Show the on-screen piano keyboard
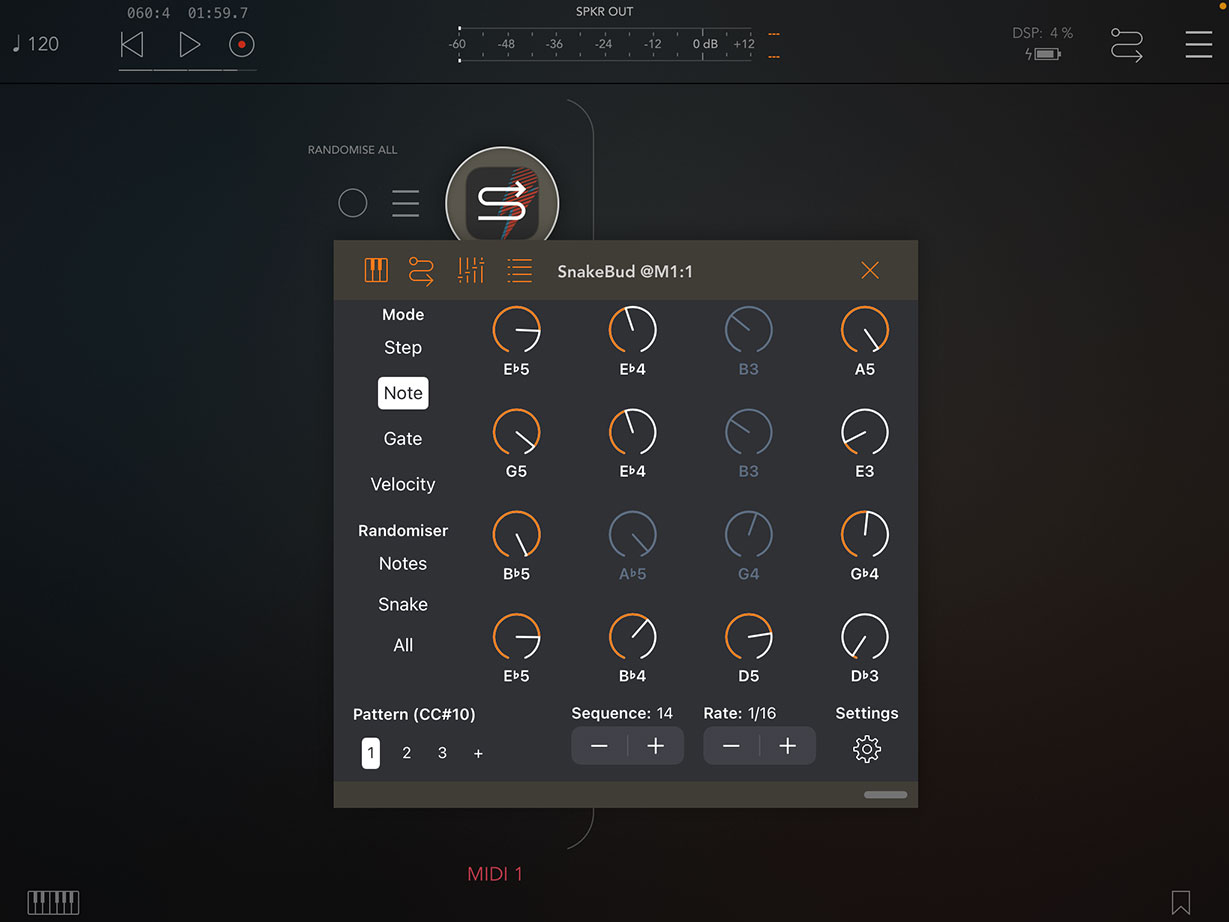Image resolution: width=1229 pixels, height=922 pixels. (53, 901)
